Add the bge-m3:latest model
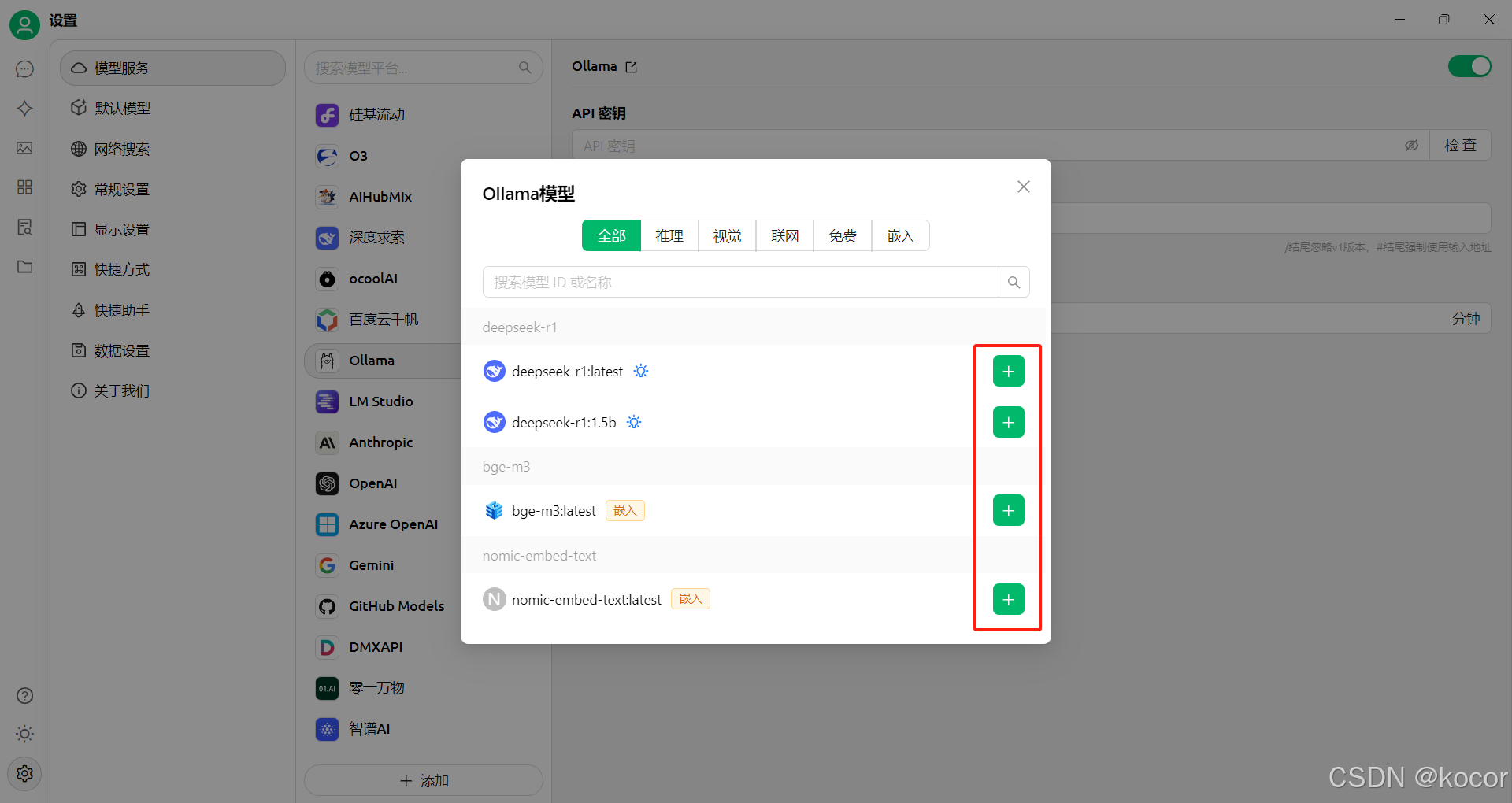 tap(1008, 510)
